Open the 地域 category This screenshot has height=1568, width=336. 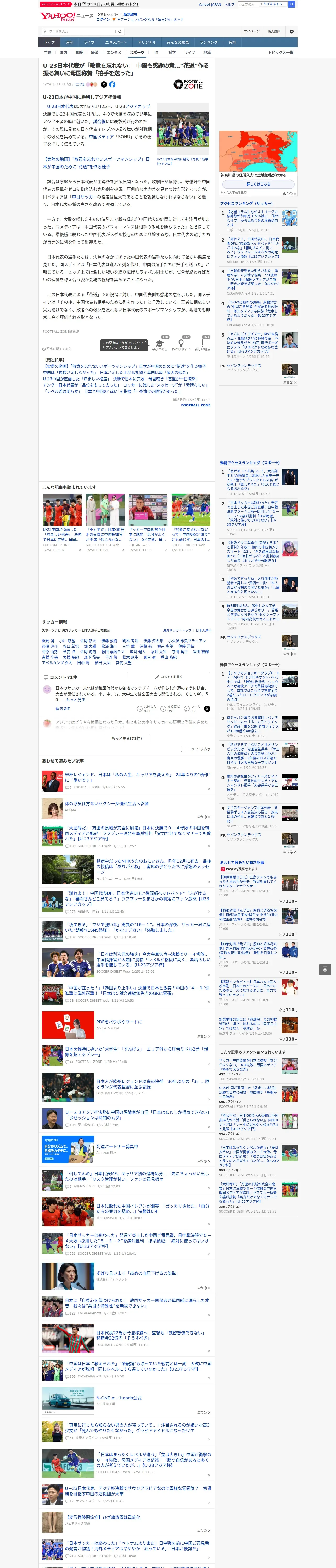207,52
